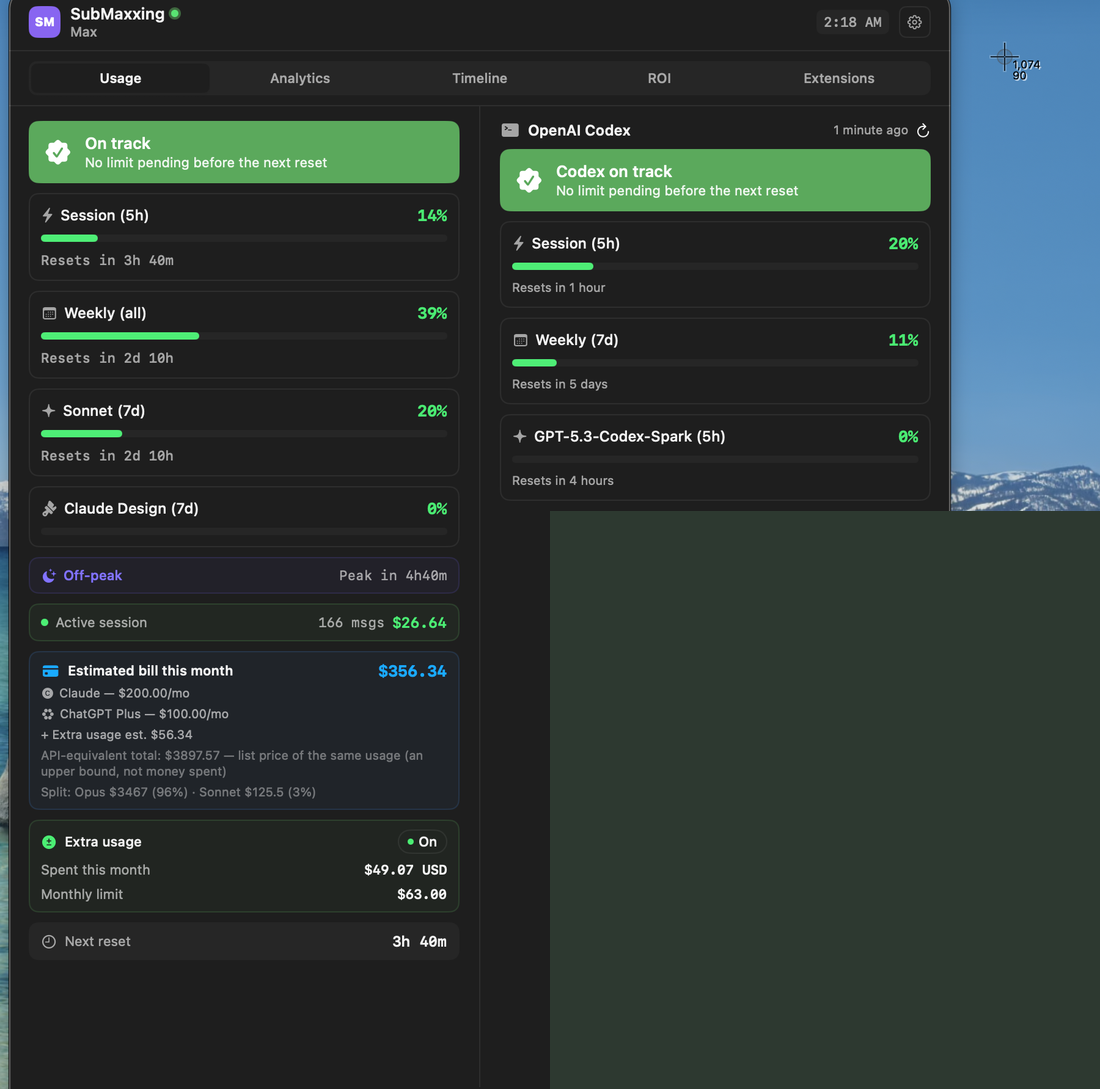Click the lightning icon in the Codex Session (5h) card
Image resolution: width=1100 pixels, height=1089 pixels.
pos(518,243)
